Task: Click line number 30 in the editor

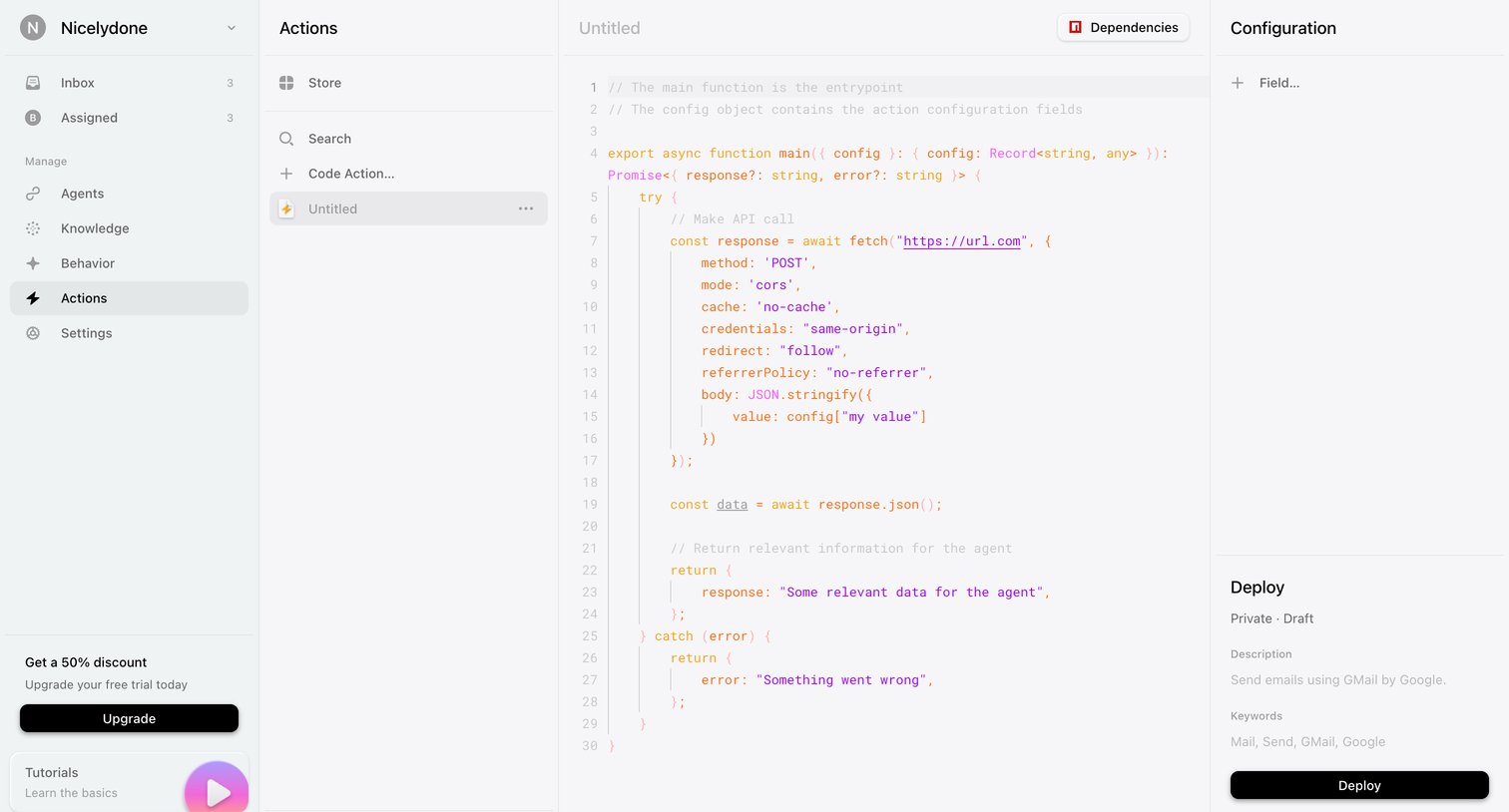Action: pos(590,746)
